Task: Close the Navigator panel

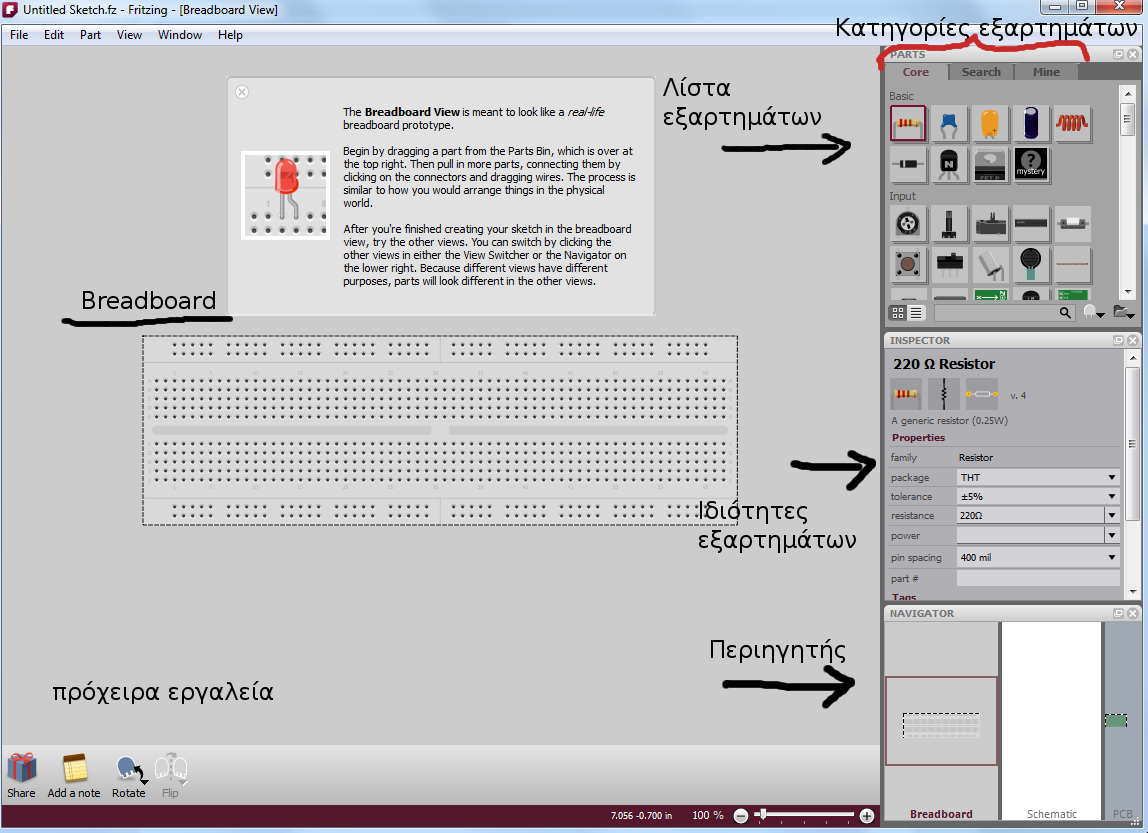Action: 1133,613
